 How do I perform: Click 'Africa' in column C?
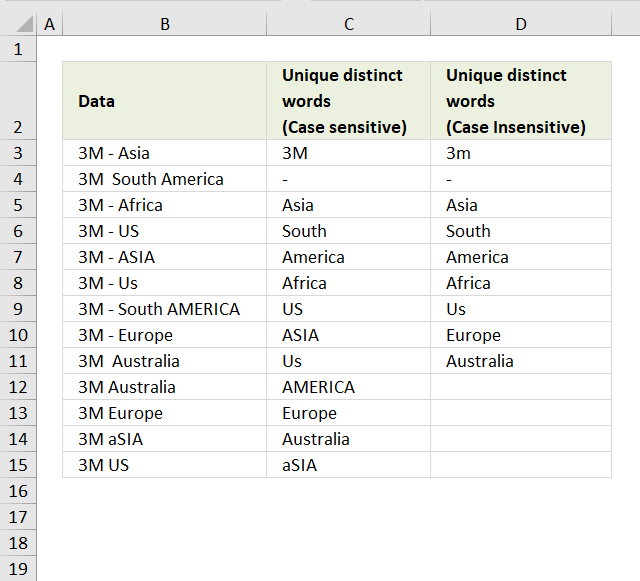coord(349,283)
